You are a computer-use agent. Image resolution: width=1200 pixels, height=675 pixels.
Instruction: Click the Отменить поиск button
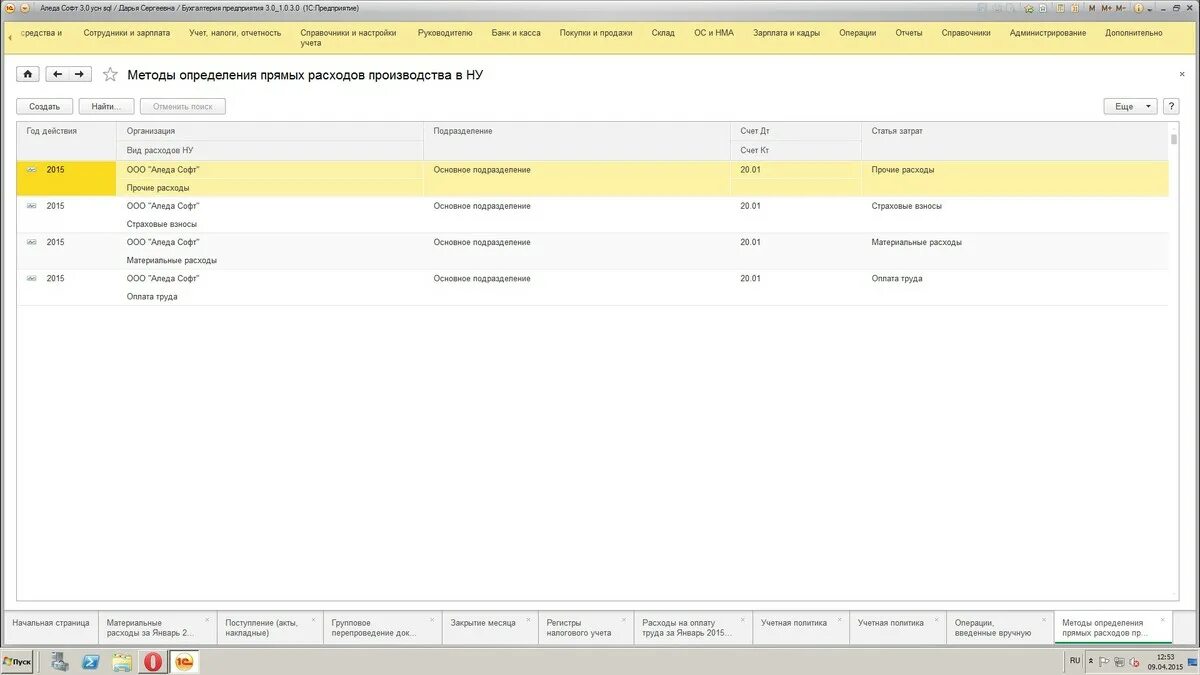(x=183, y=106)
